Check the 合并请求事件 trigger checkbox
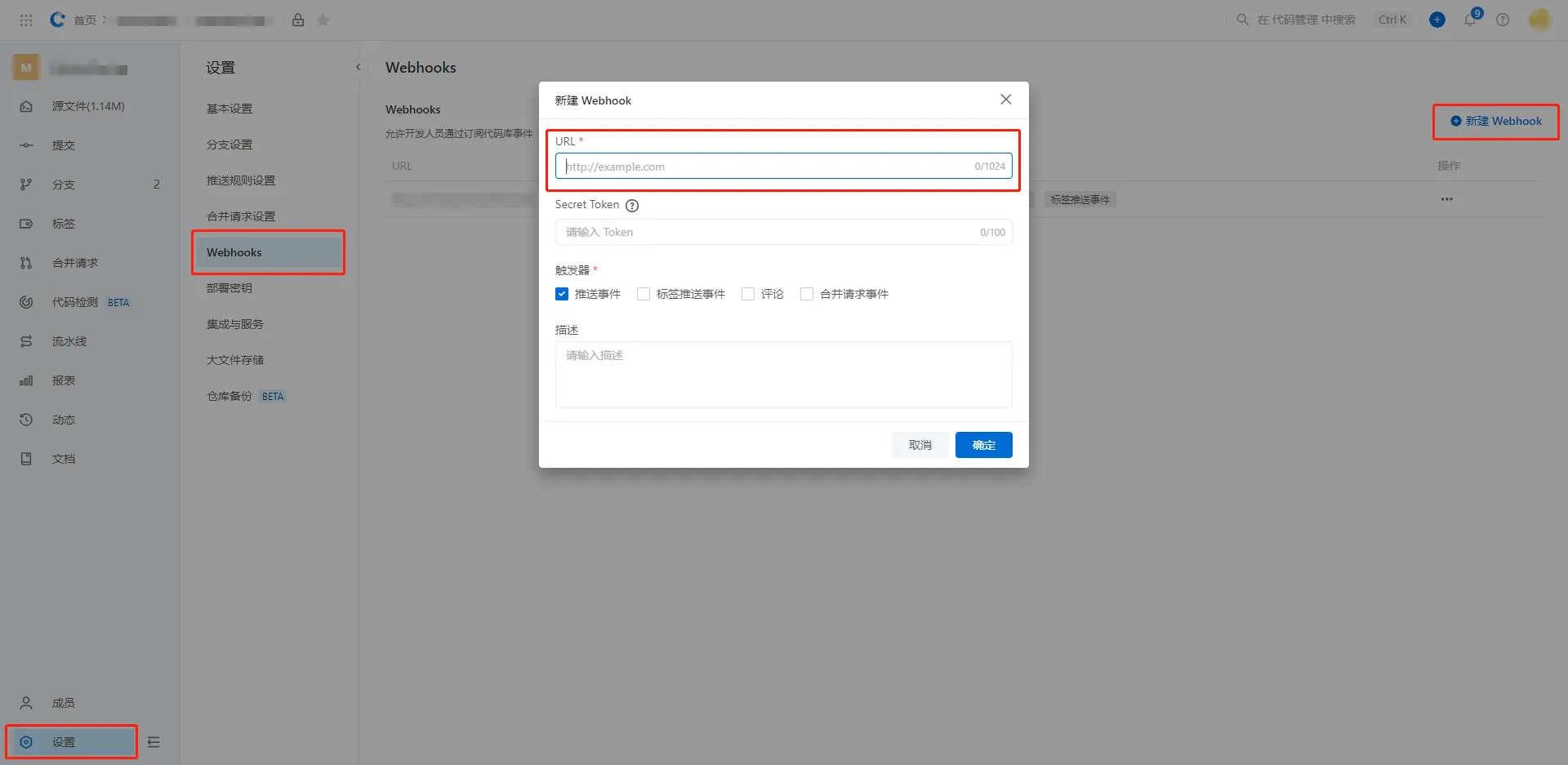 (x=807, y=294)
